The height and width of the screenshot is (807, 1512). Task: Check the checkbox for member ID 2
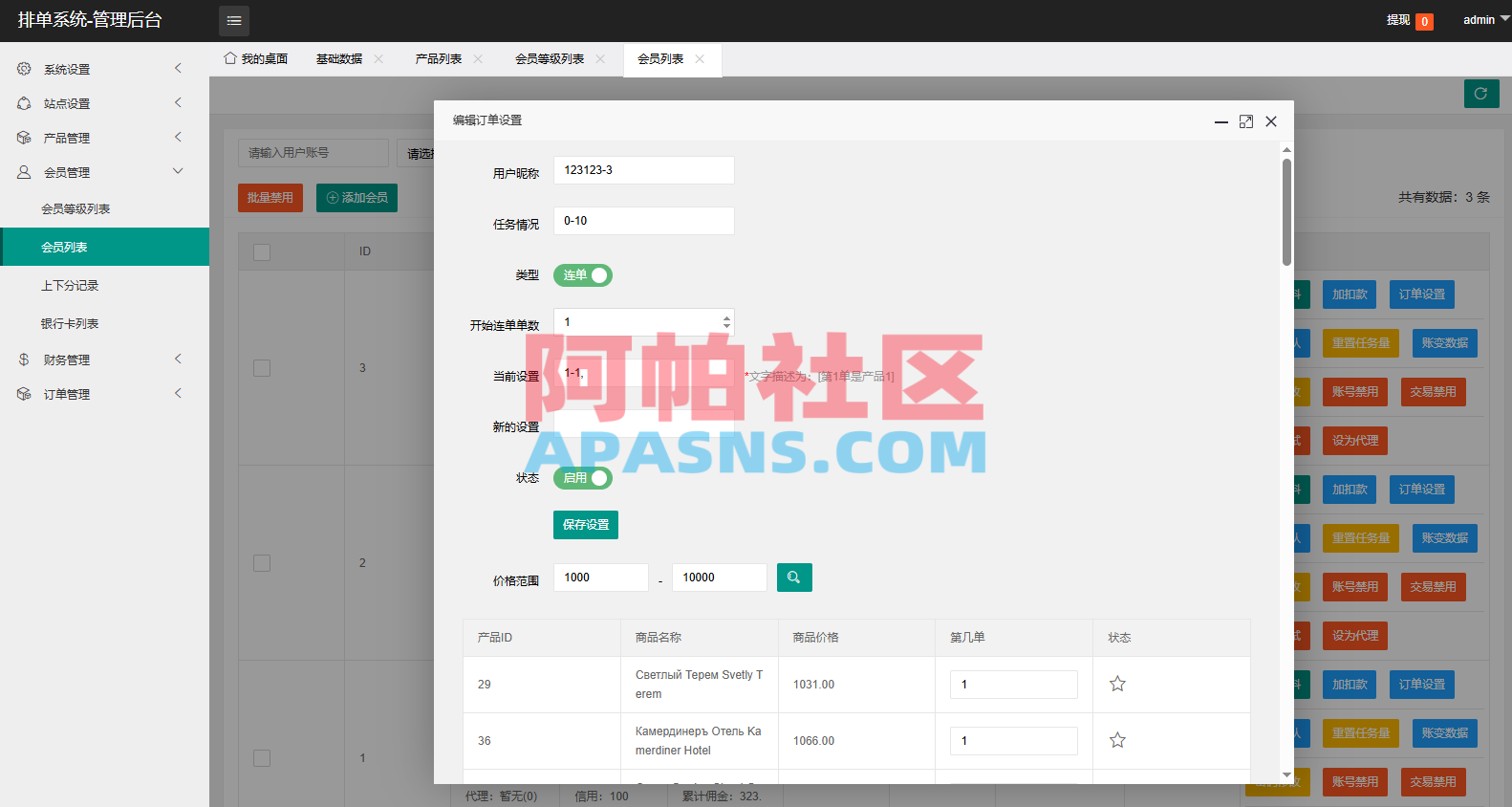click(x=262, y=563)
